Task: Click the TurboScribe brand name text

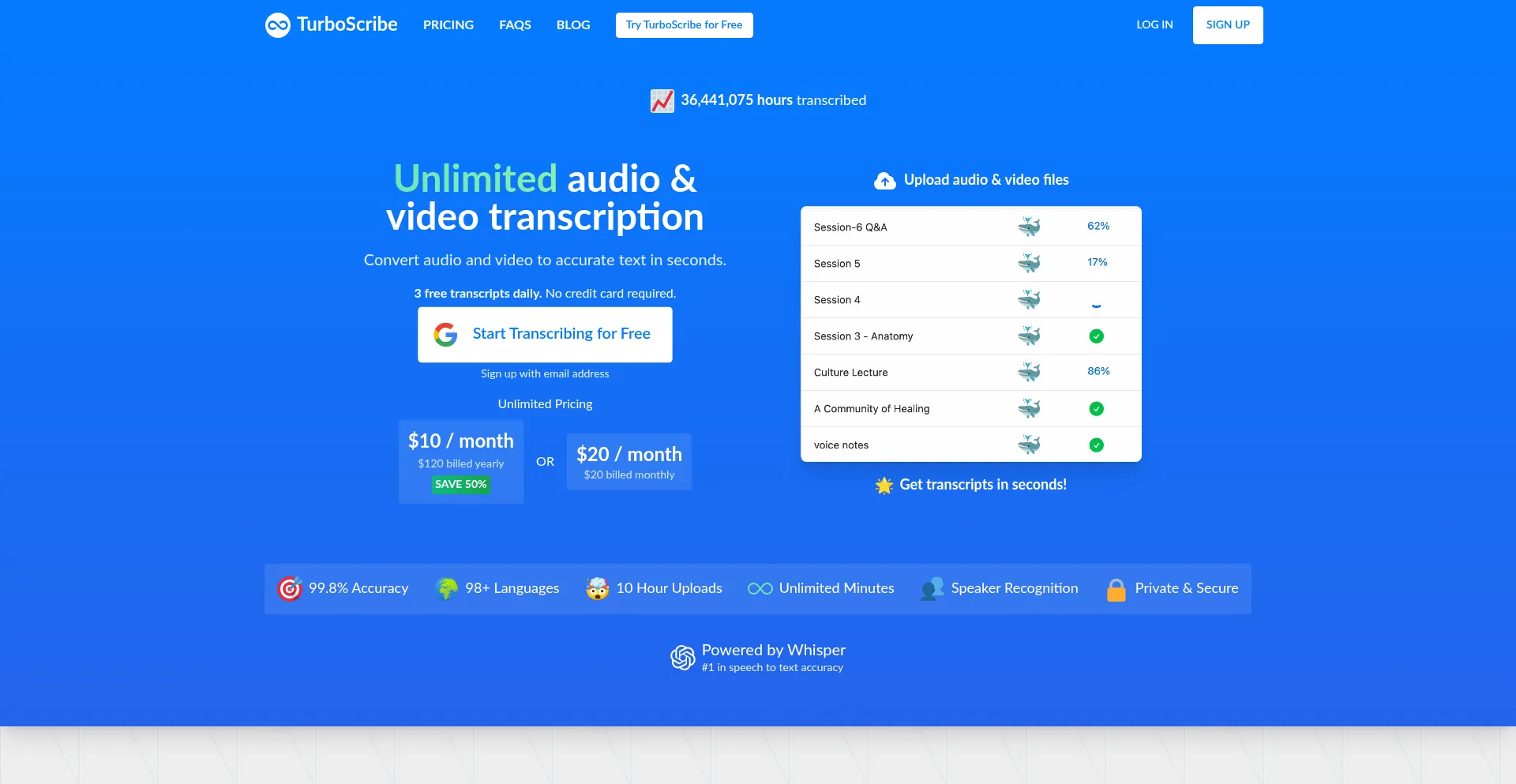Action: (x=347, y=24)
